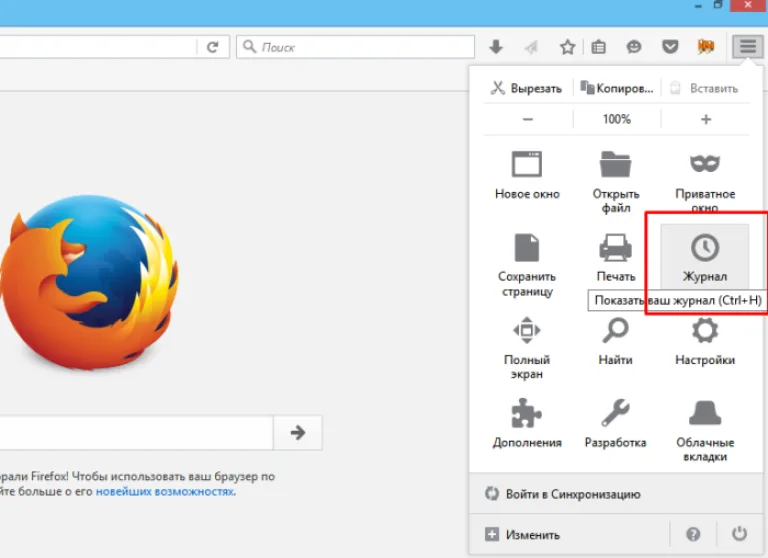Click the send tab paper-plane icon
This screenshot has height=558, width=768.
(531, 47)
